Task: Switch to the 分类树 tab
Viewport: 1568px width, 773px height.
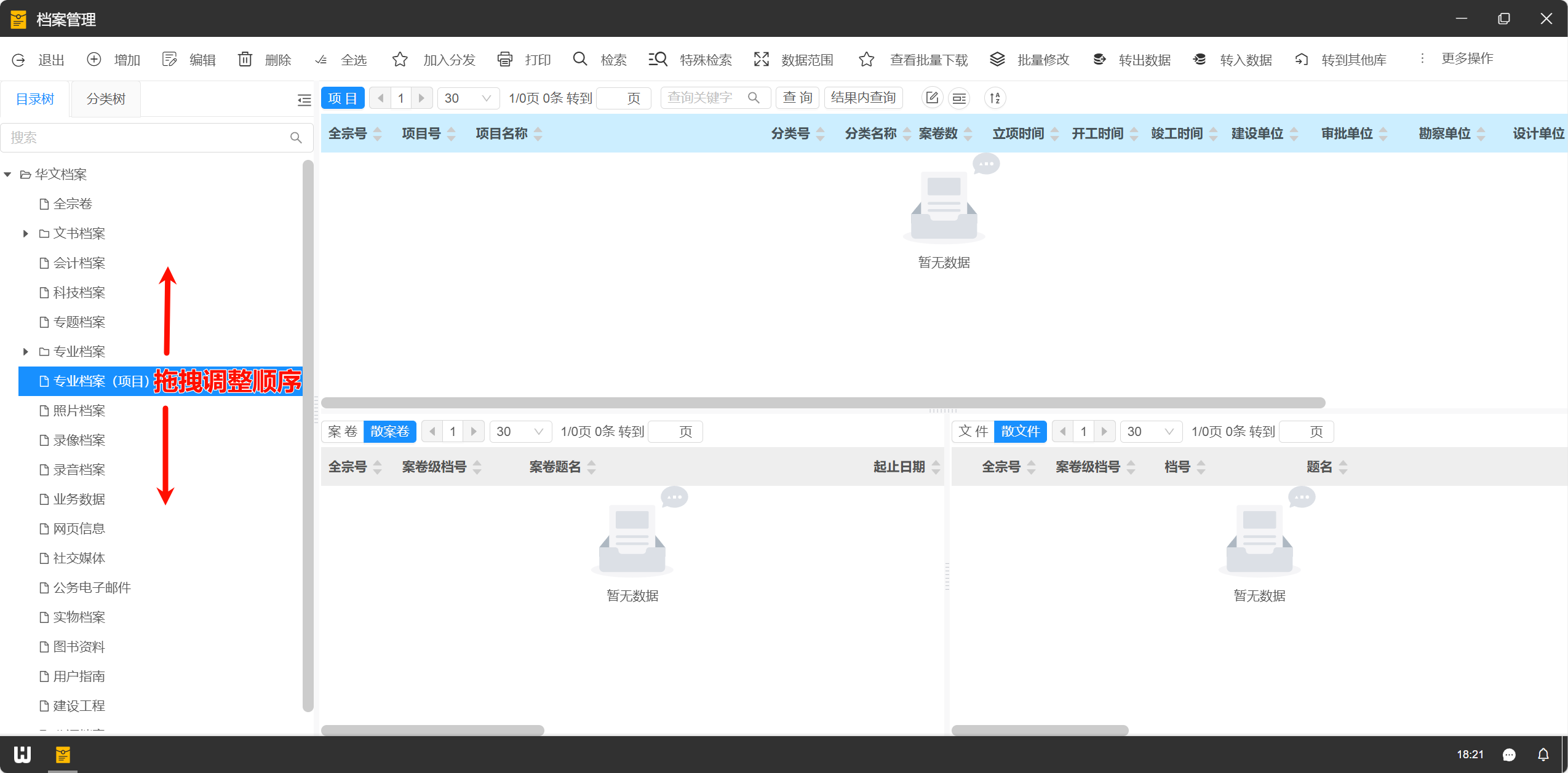Action: (x=106, y=99)
